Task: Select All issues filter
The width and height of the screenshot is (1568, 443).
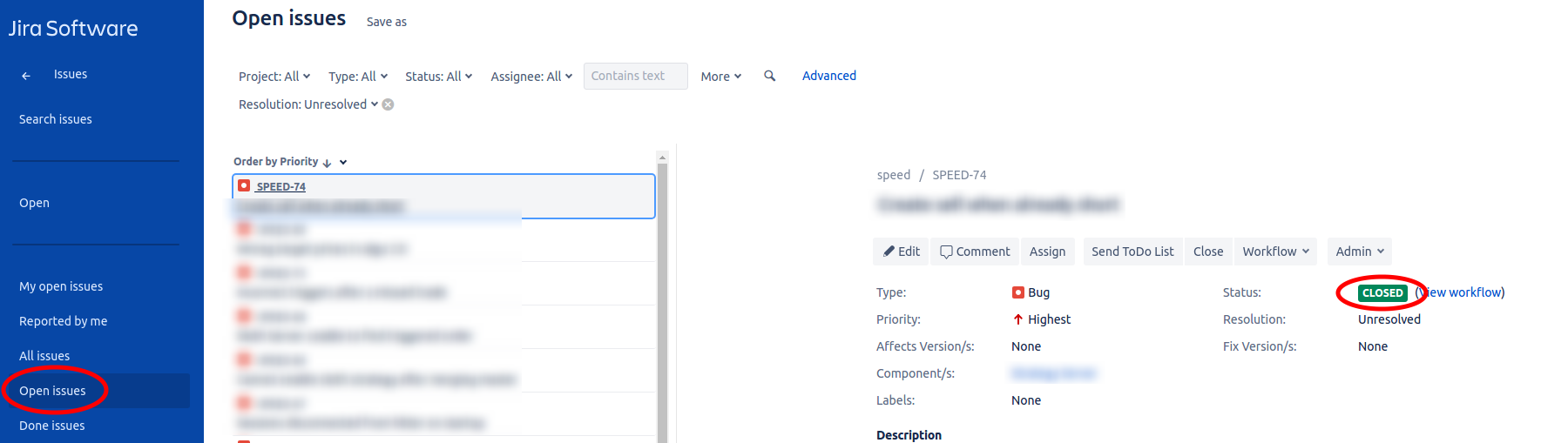Action: pyautogui.click(x=44, y=356)
